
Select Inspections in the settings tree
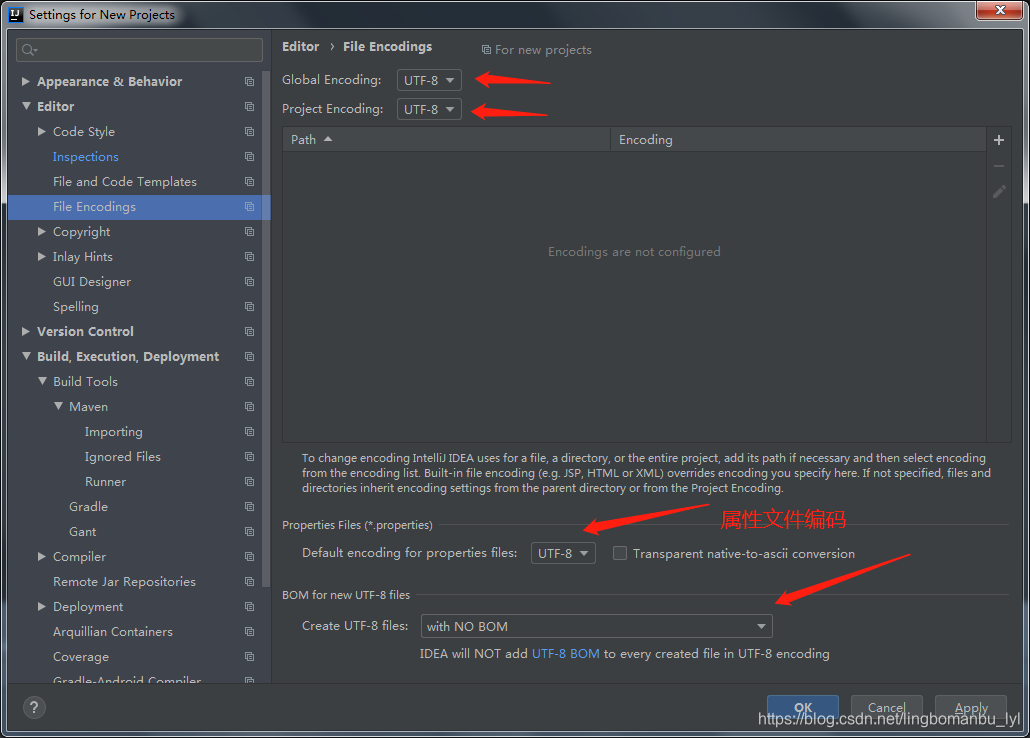pyautogui.click(x=85, y=156)
